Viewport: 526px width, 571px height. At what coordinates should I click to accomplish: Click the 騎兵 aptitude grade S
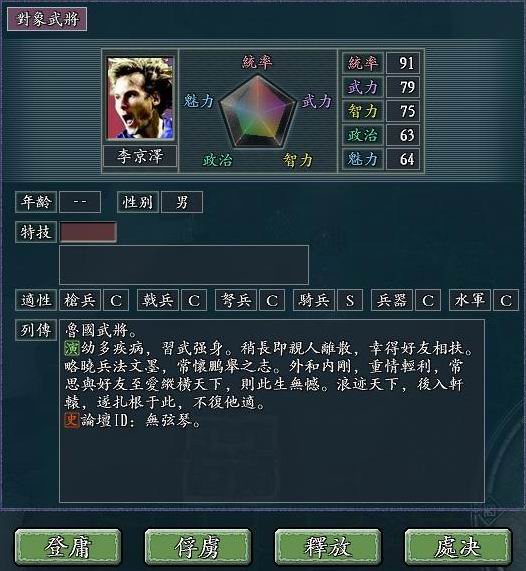pos(350,300)
